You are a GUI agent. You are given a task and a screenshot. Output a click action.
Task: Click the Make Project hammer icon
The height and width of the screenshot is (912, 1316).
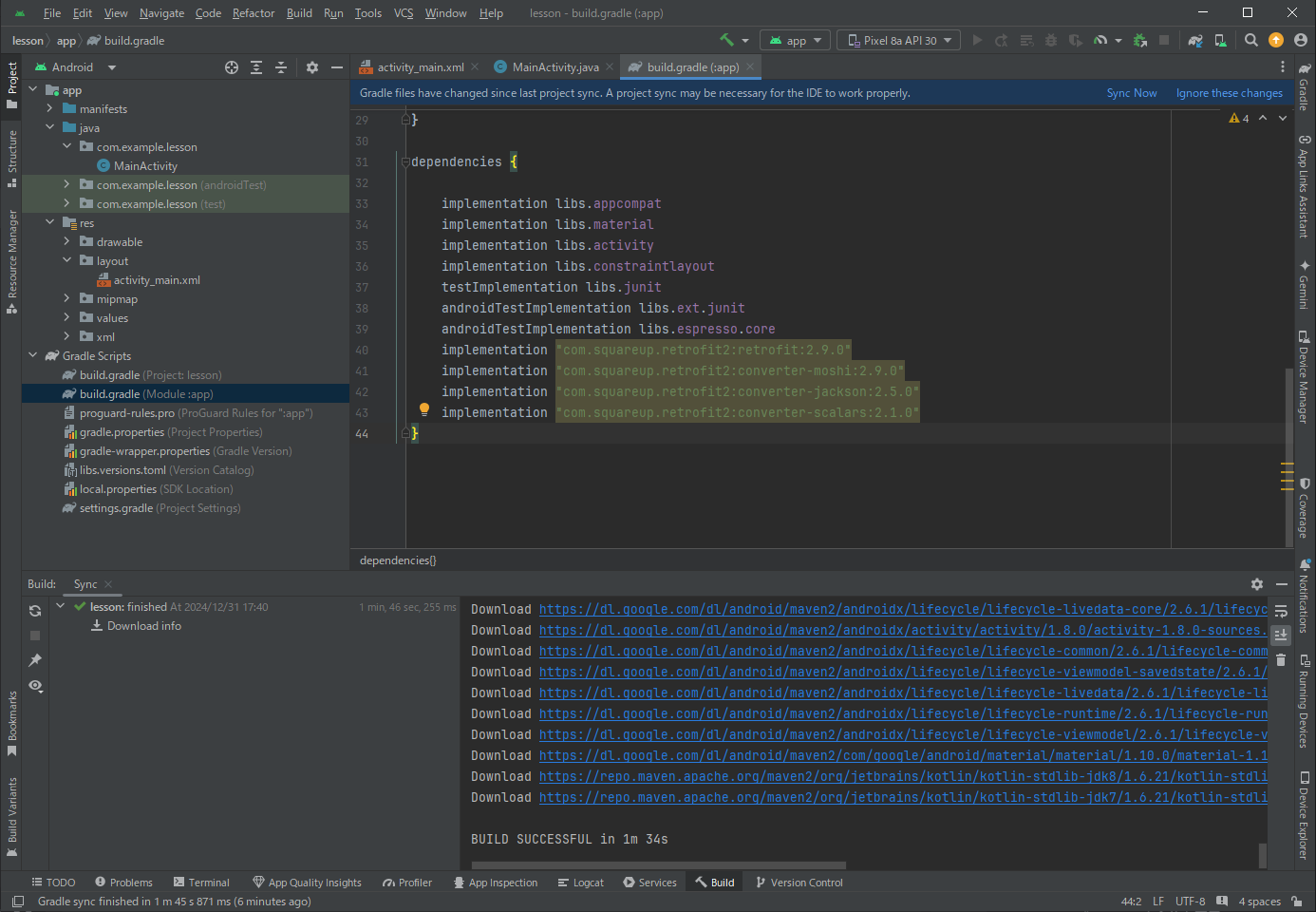(x=726, y=40)
